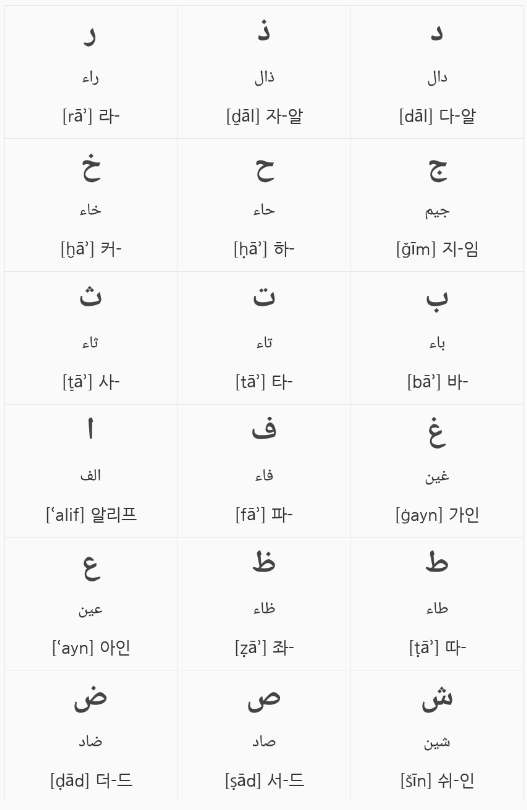Image resolution: width=527 pixels, height=810 pixels.
Task: Choose the ḫā' letter labeled 커-
Action: pyautogui.click(x=91, y=205)
